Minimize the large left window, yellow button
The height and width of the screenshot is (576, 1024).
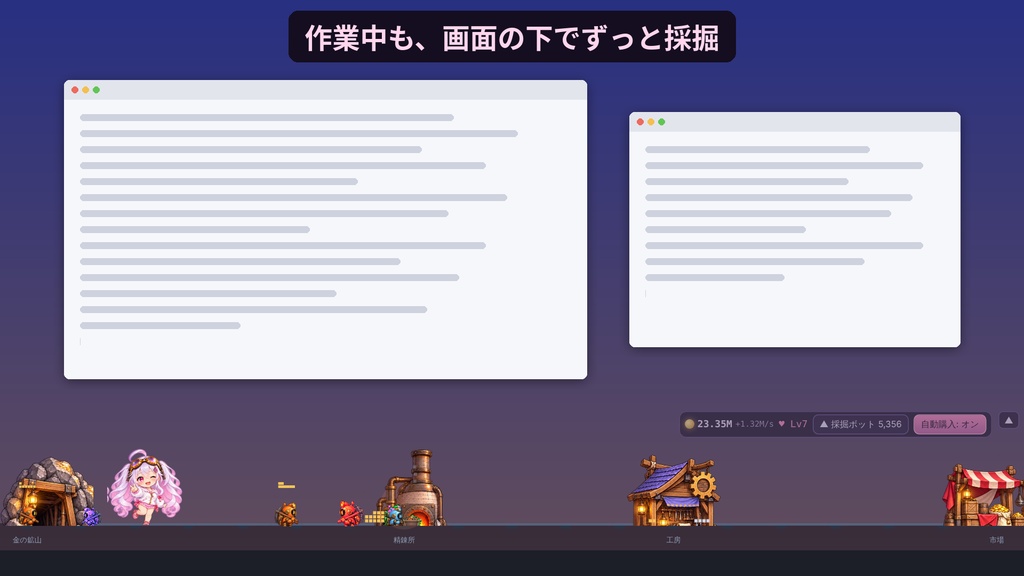[x=86, y=90]
